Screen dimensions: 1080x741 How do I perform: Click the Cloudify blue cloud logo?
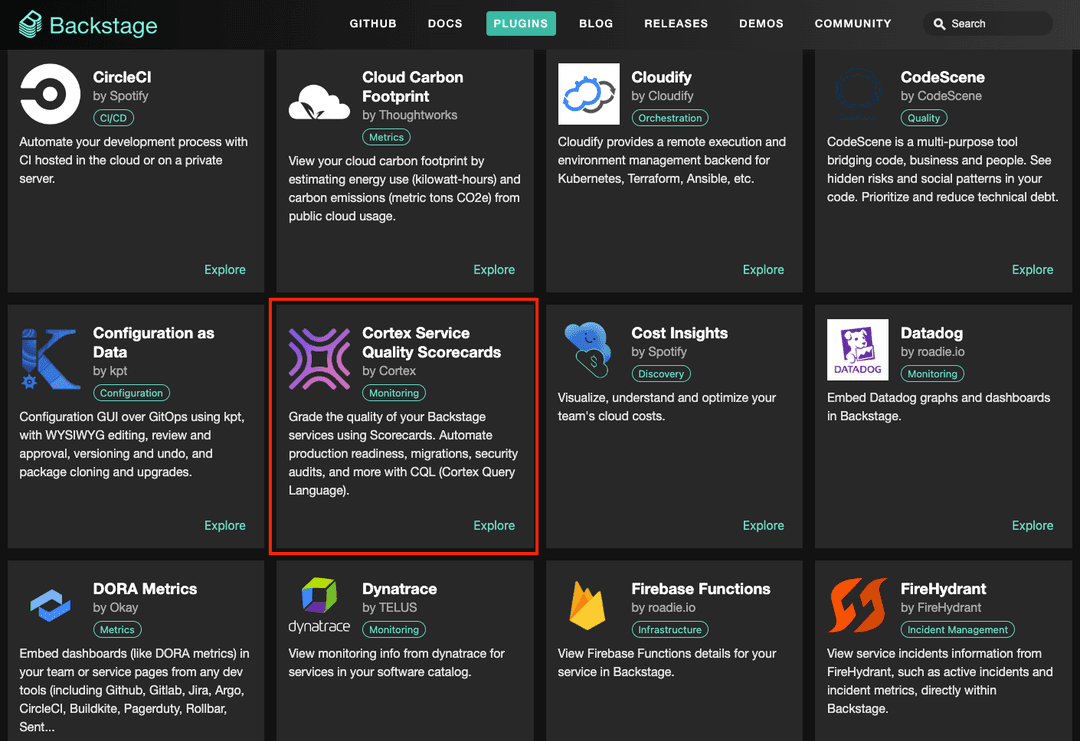pyautogui.click(x=588, y=93)
